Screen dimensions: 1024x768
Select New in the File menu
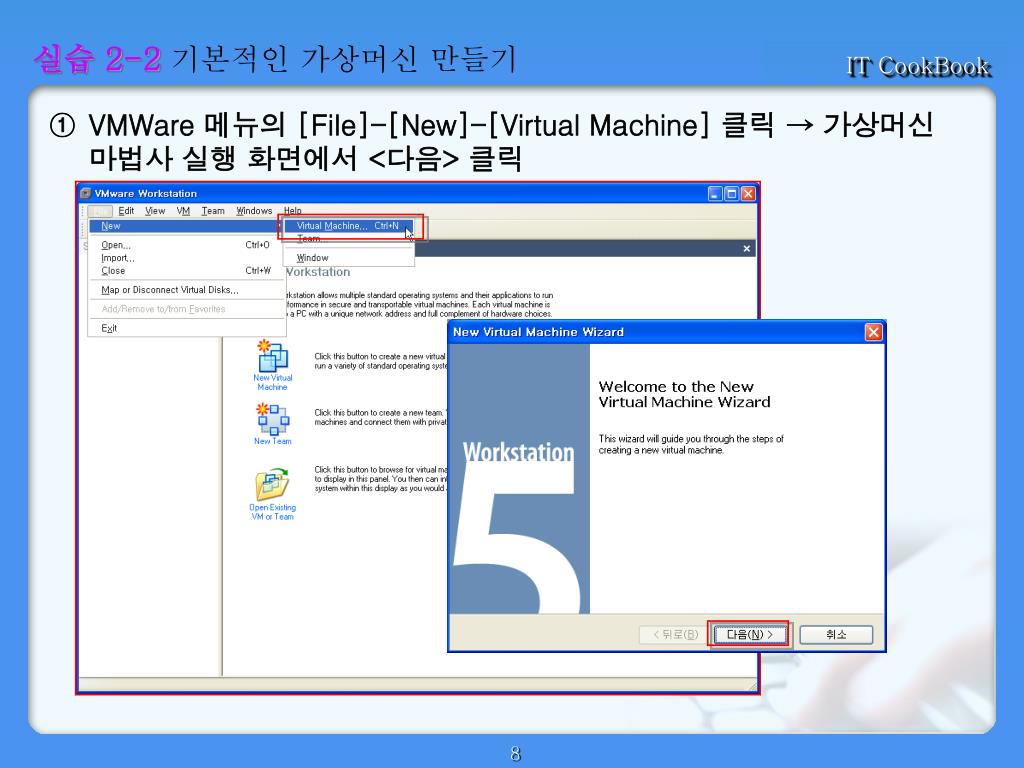coord(186,226)
